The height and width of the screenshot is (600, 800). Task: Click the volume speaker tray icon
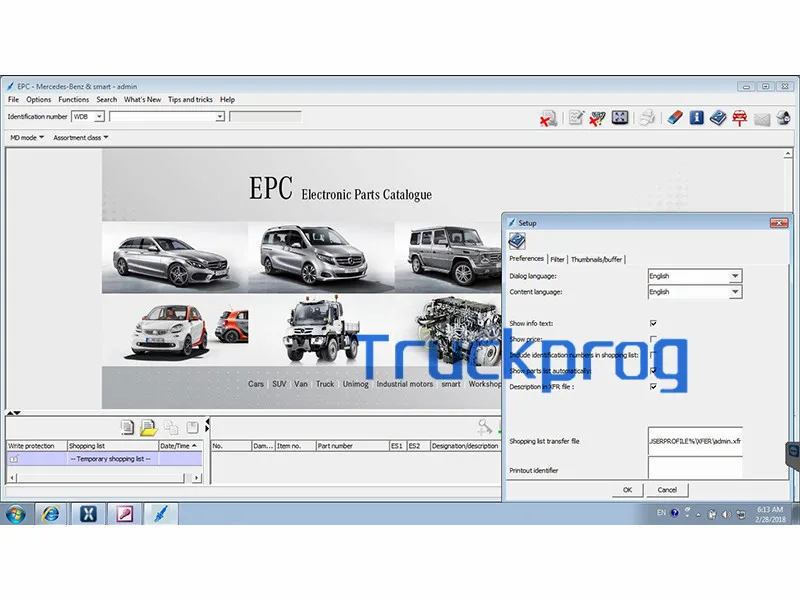point(726,514)
